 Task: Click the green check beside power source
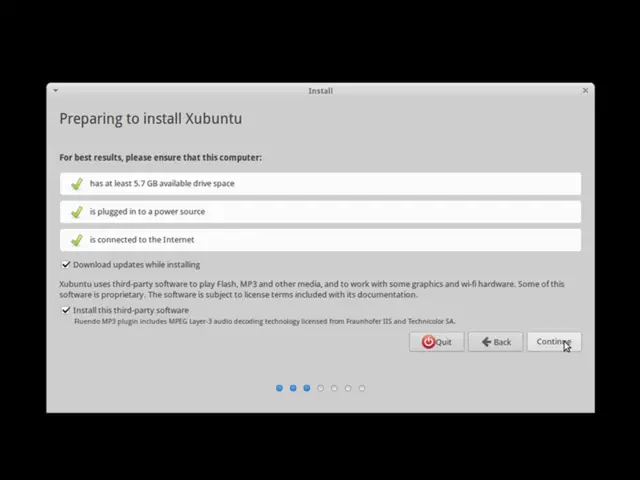click(77, 212)
